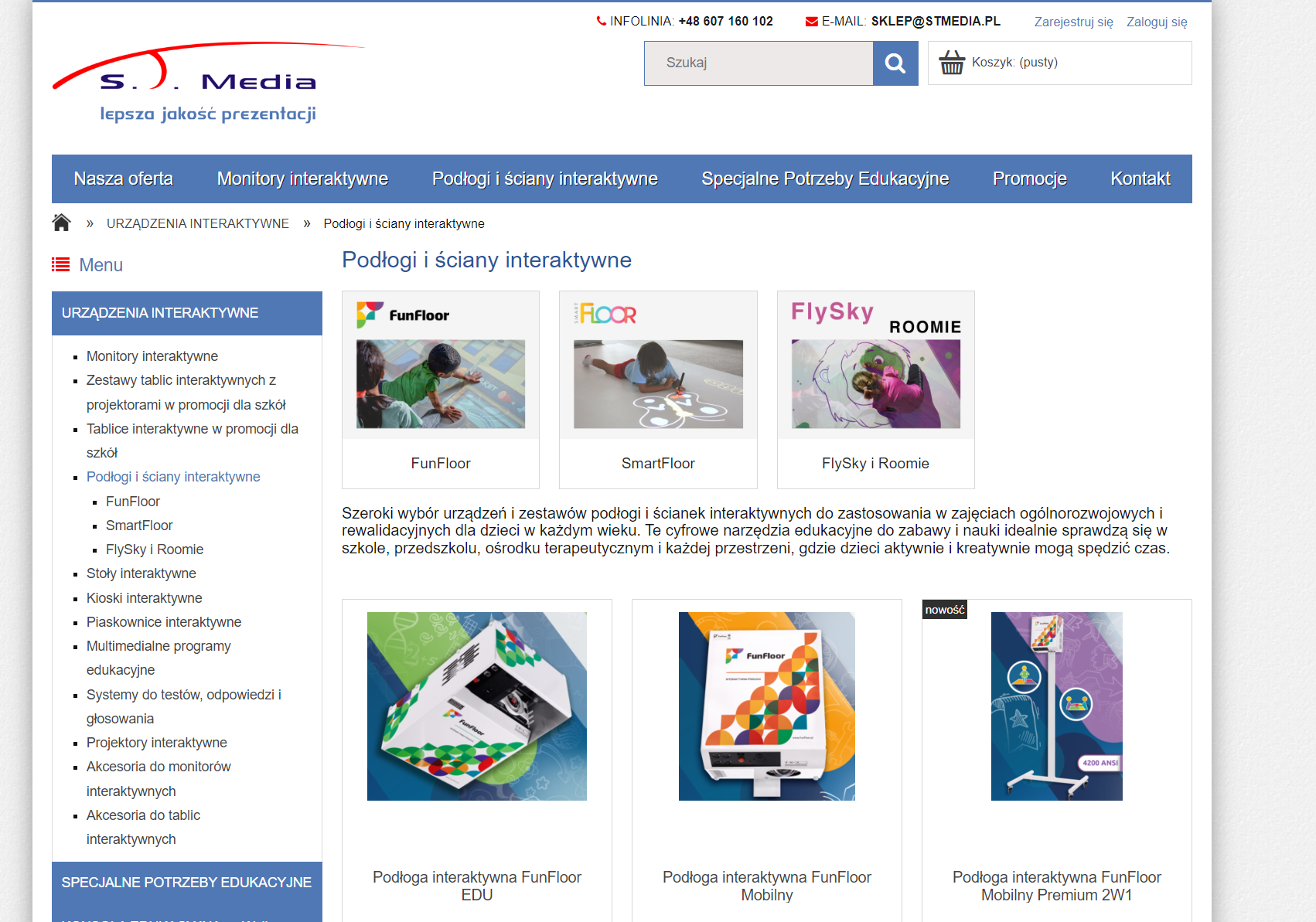The image size is (1316, 922).
Task: Expand URZĄDZENIA INTERAKTYWNE sidebar section
Action: [187, 313]
